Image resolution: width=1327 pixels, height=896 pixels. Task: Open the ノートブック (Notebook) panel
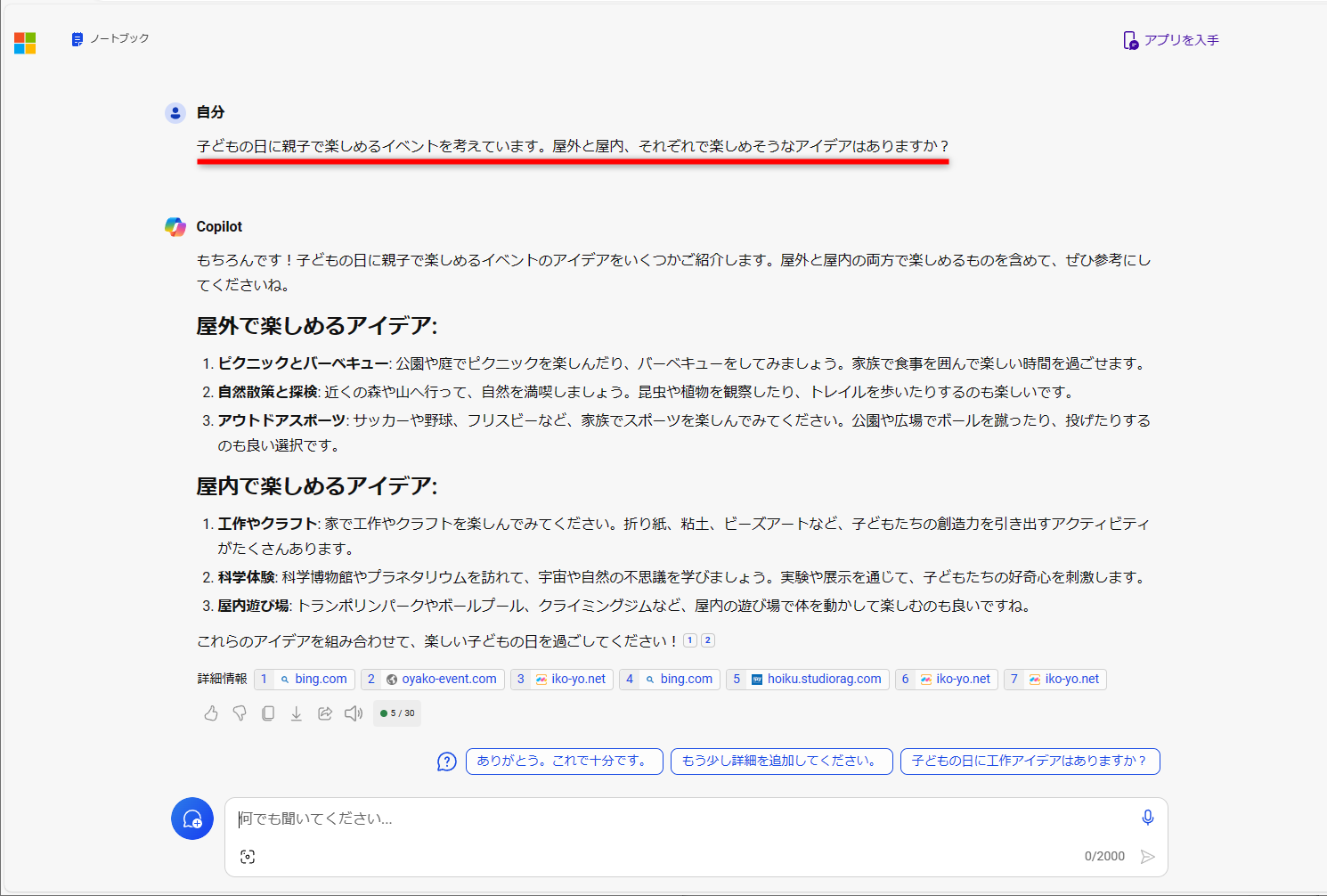click(x=109, y=39)
